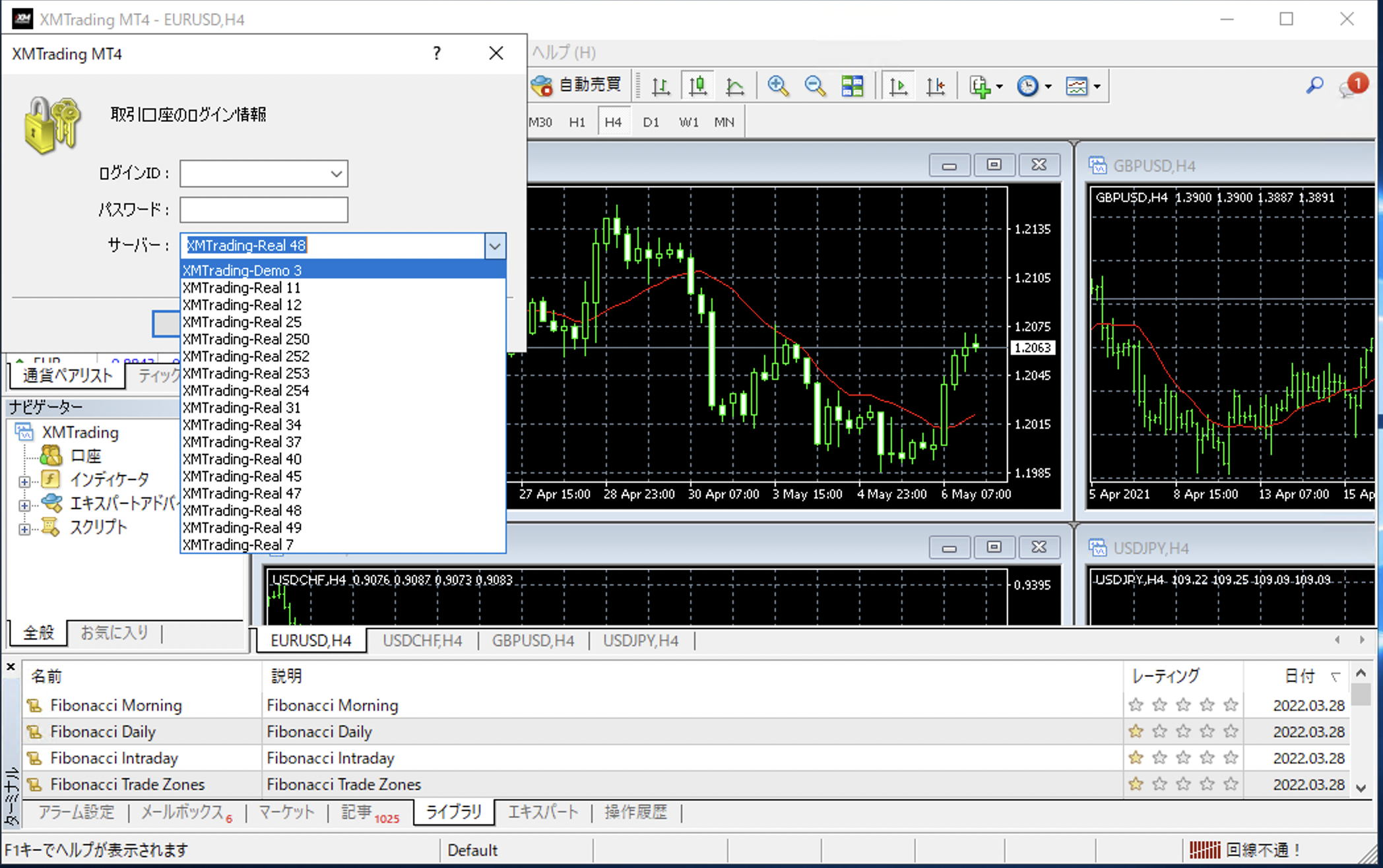Switch to the D1 timeframe
The height and width of the screenshot is (868, 1383).
(x=651, y=122)
